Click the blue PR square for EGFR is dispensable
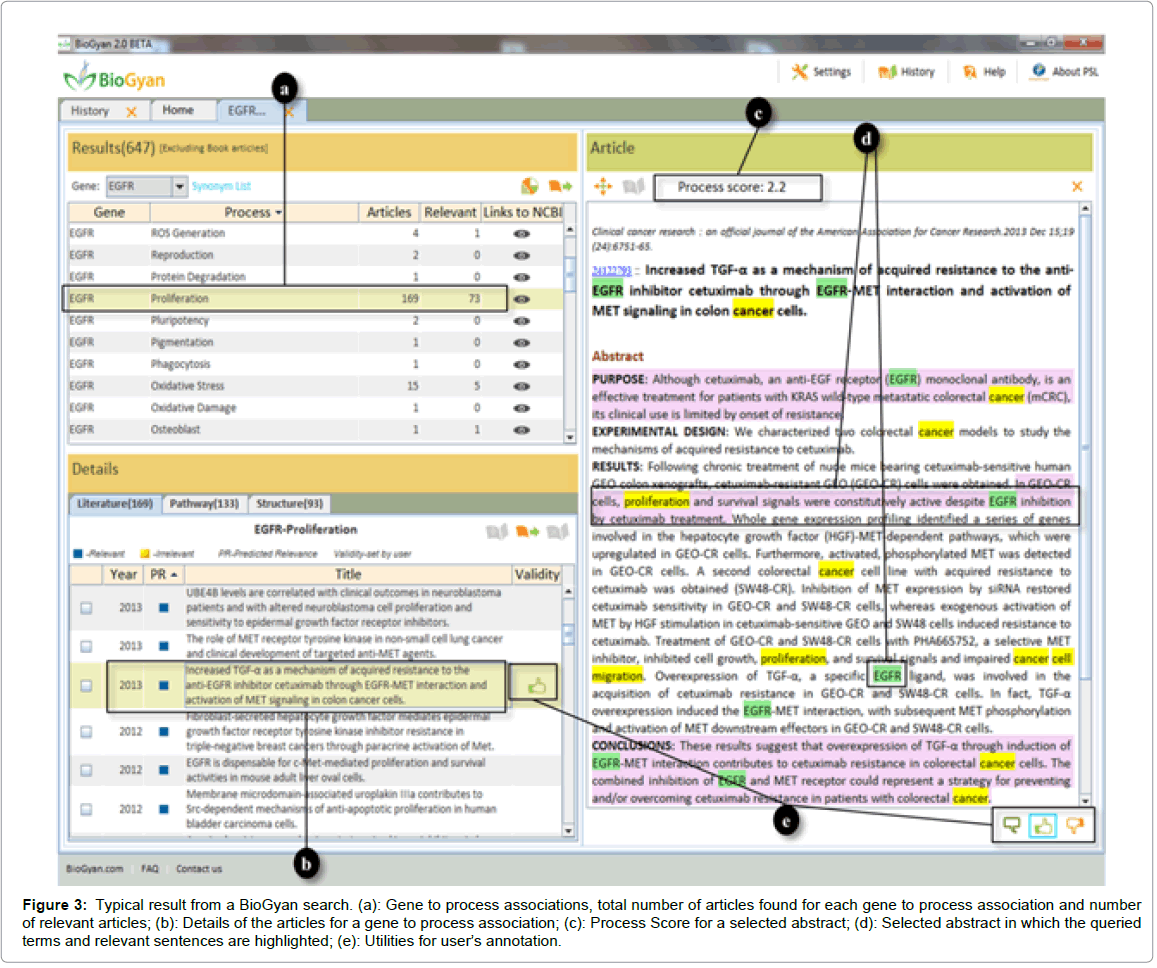Image resolution: width=1157 pixels, height=968 pixels. click(x=164, y=771)
